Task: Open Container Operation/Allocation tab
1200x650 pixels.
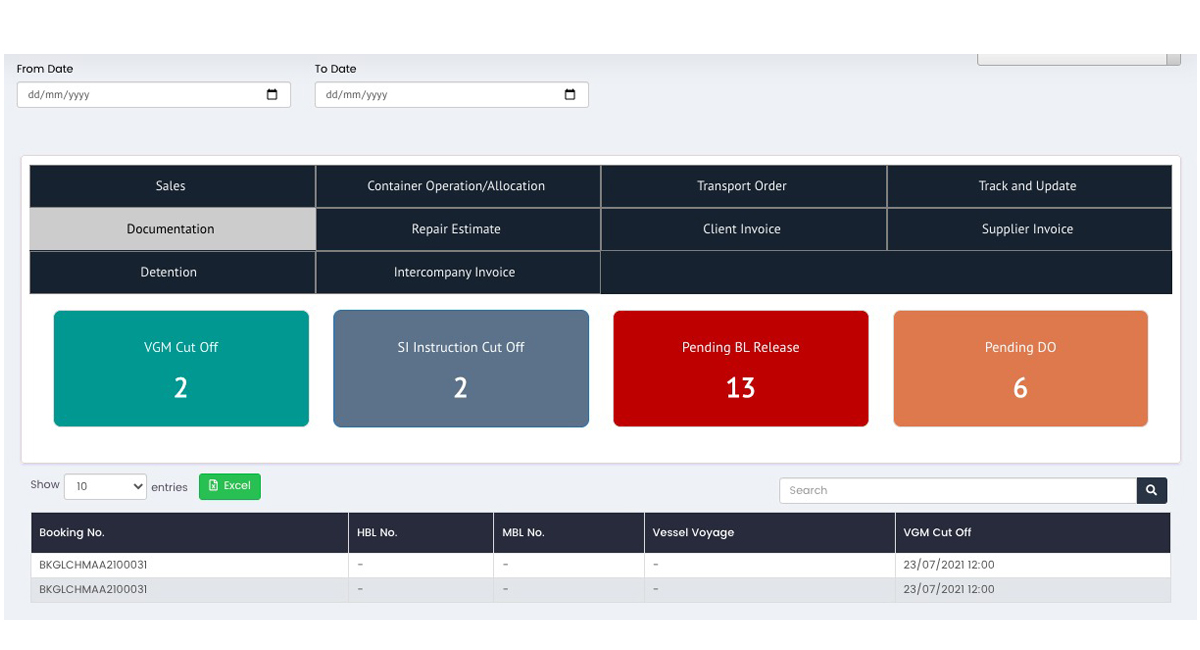Action: (457, 186)
